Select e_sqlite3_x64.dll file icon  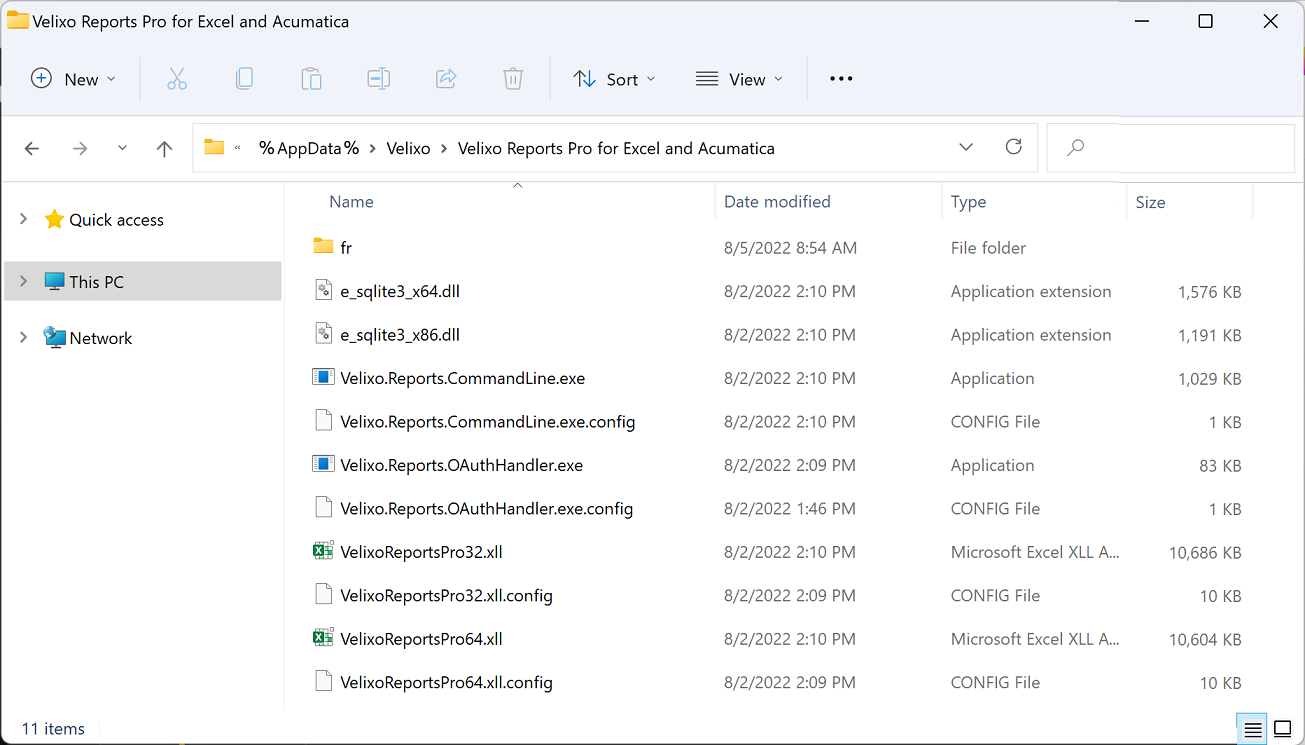[x=323, y=291]
